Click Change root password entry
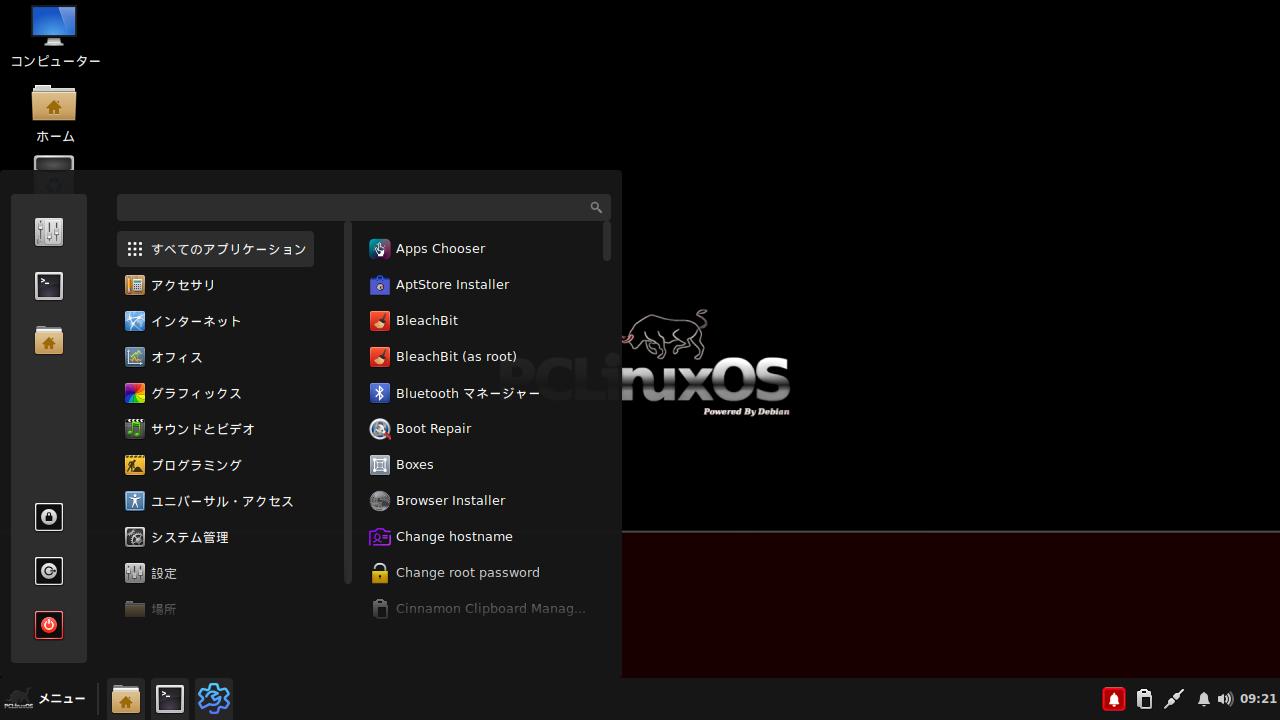Screen dimensions: 1280x720 (x=467, y=573)
